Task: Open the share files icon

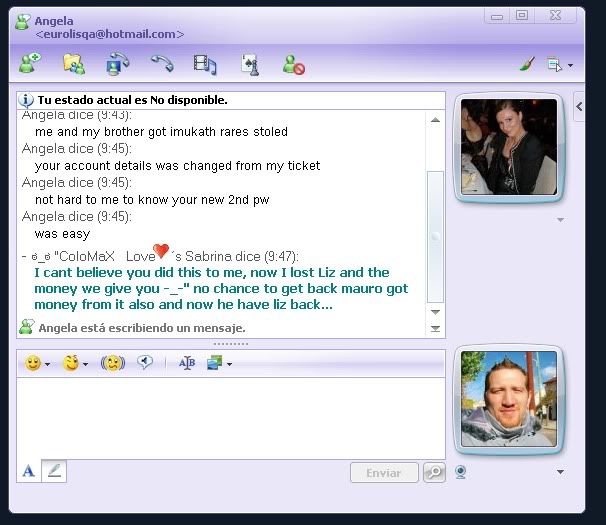Action: pyautogui.click(x=73, y=64)
